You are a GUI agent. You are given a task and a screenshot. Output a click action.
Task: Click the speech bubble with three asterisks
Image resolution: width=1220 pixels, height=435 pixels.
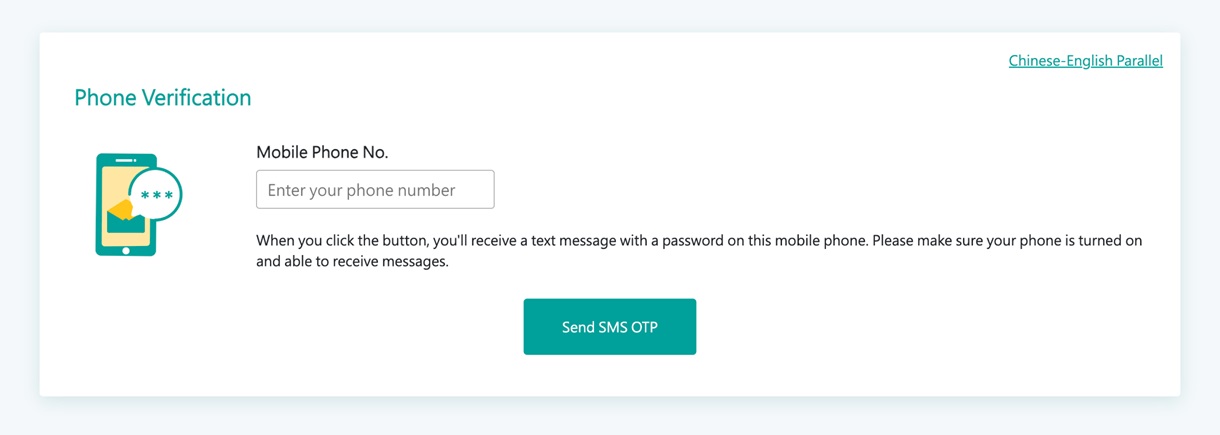pos(157,195)
